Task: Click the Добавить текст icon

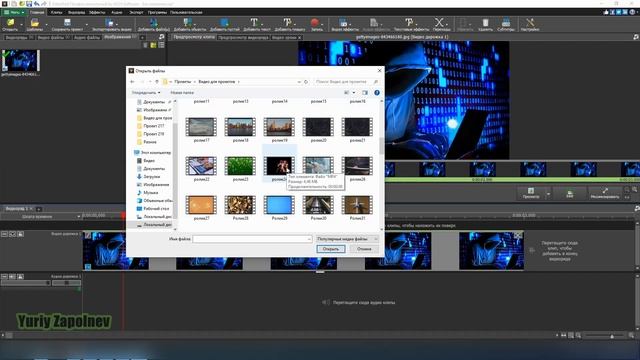Action: (257, 24)
